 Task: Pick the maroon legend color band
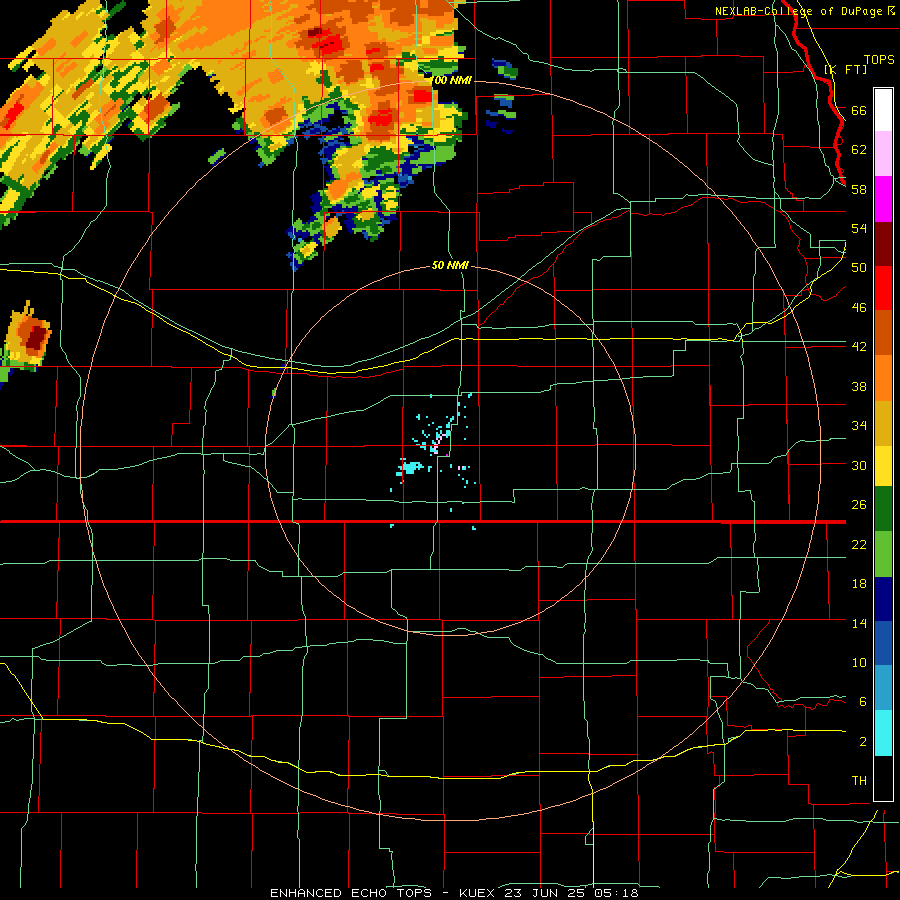pyautogui.click(x=883, y=243)
